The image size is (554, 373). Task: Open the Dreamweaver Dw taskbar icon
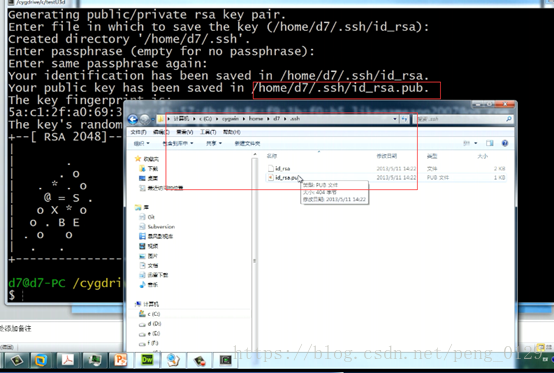[147, 360]
